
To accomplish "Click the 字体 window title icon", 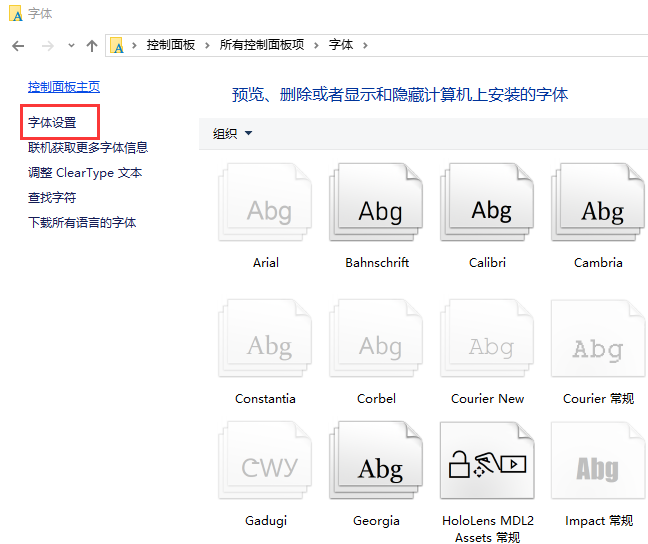I will [16, 13].
